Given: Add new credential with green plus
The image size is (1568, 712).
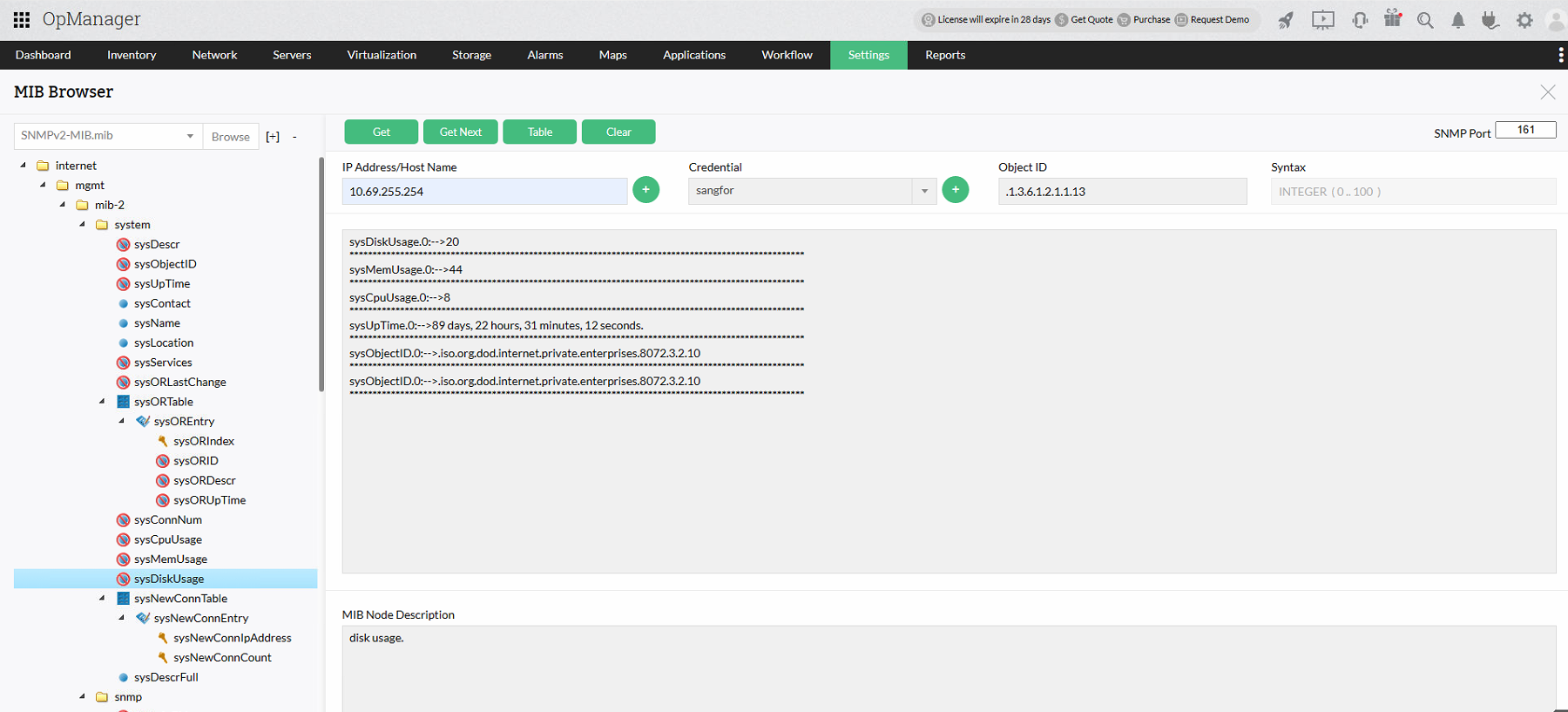Looking at the screenshot, I should coord(956,189).
